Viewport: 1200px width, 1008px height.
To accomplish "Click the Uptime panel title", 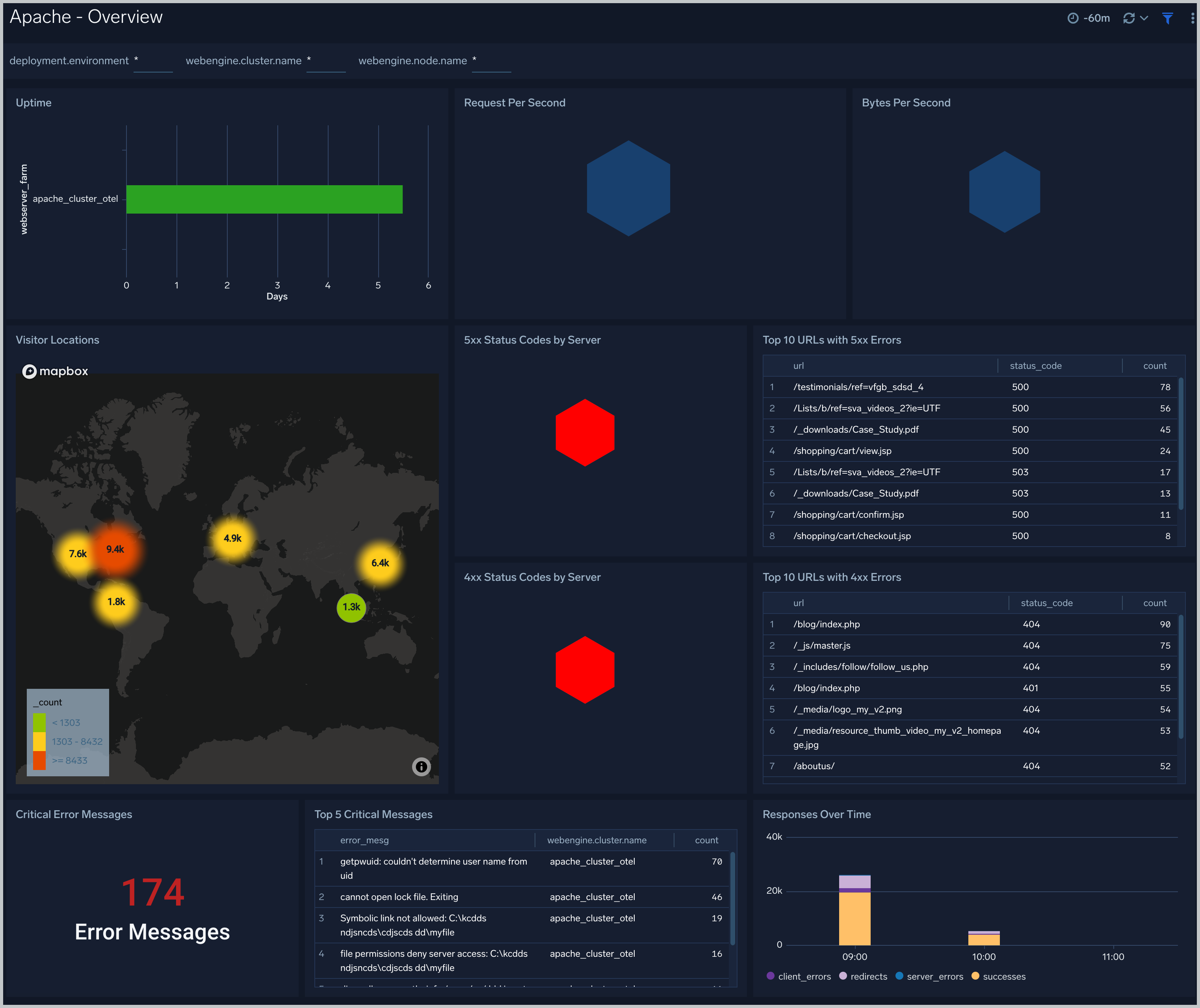I will click(34, 103).
